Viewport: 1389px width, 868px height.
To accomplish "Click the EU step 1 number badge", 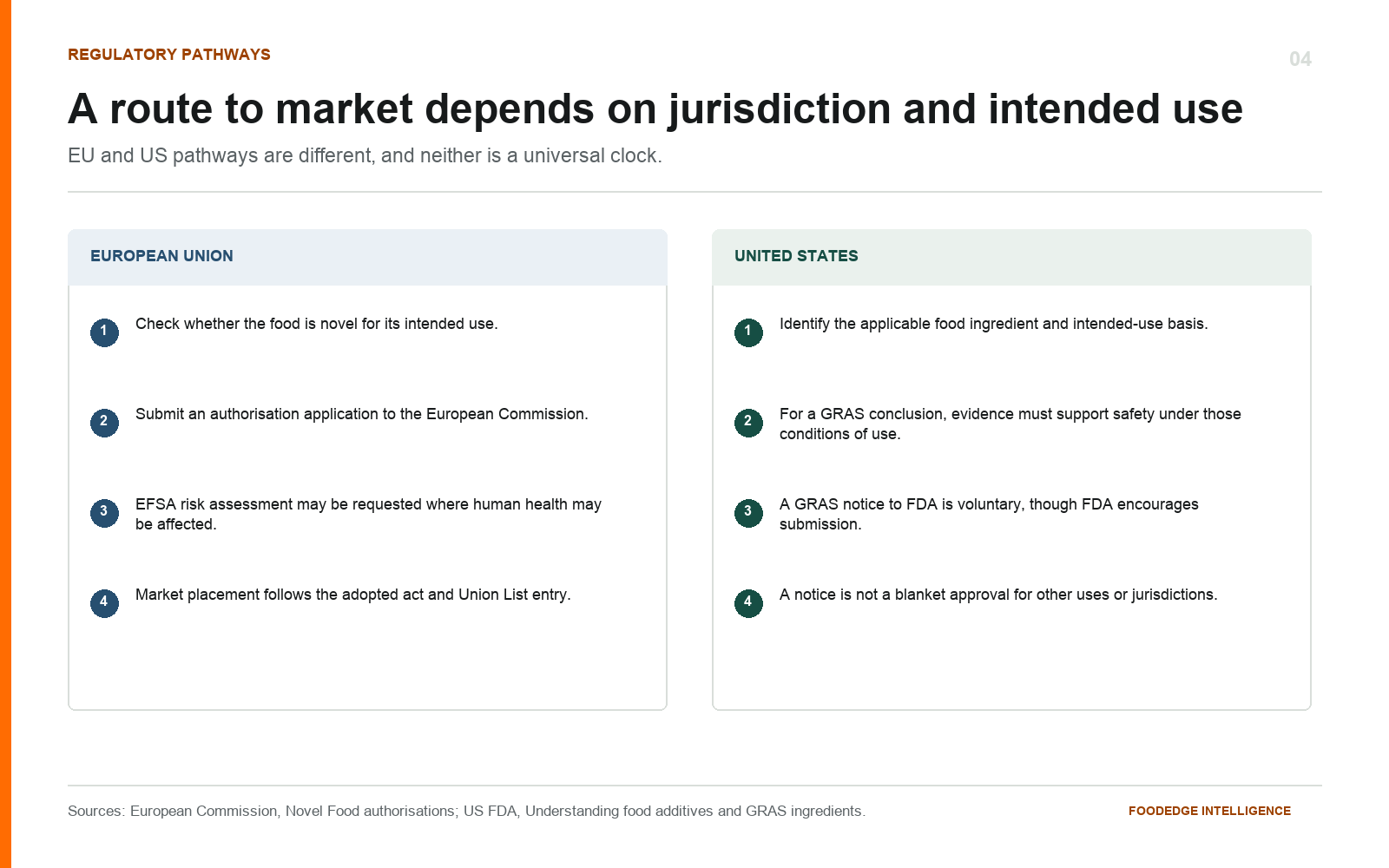I will 104,332.
